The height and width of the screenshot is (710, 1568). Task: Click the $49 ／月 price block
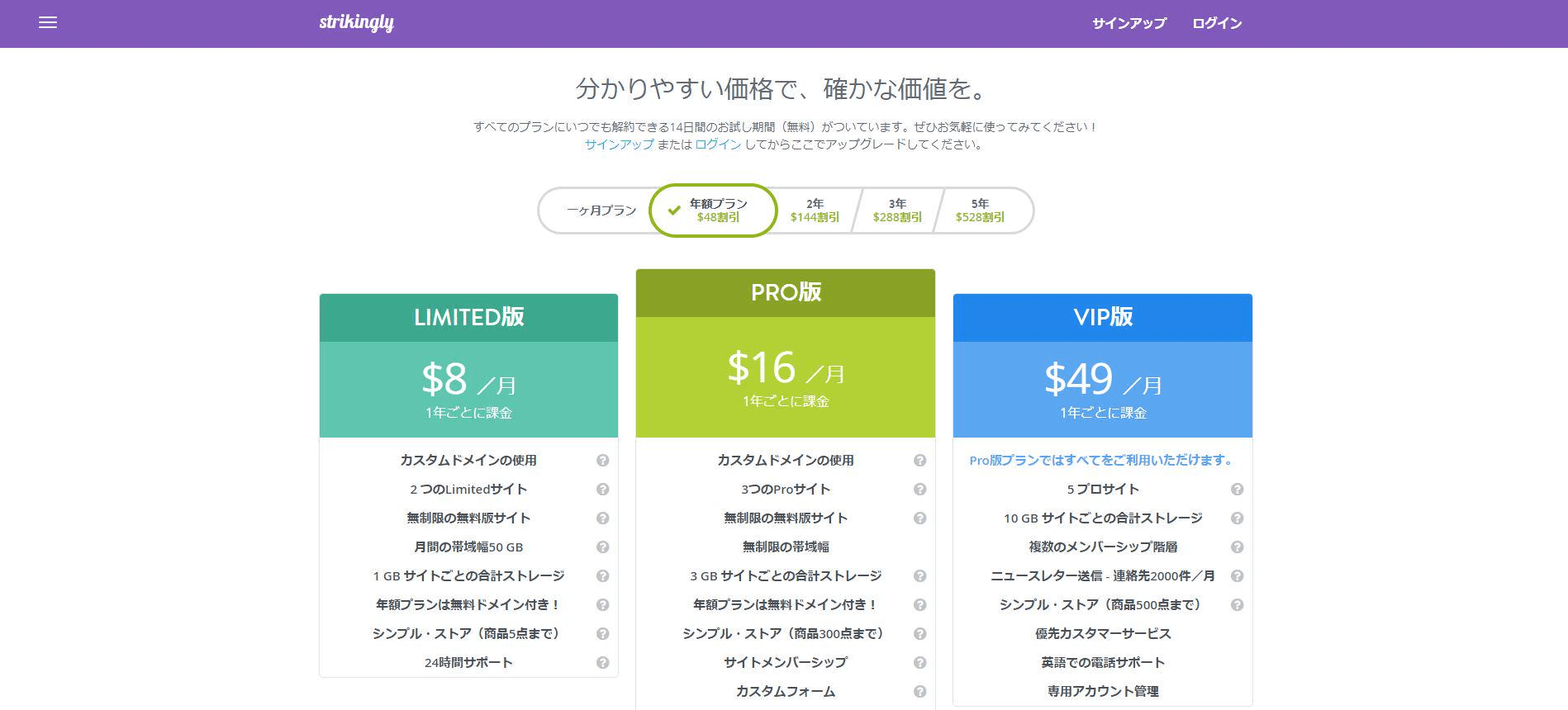pos(1103,390)
